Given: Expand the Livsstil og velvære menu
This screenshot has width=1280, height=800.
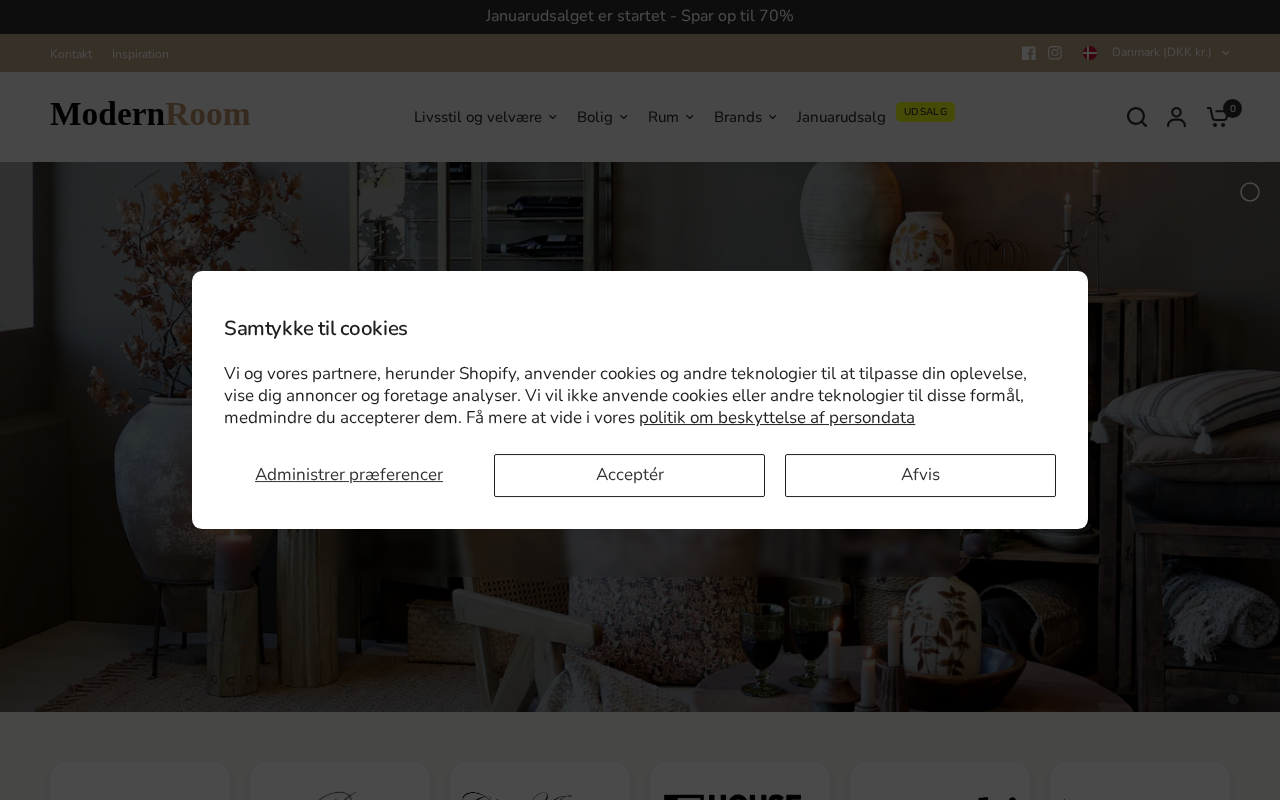Looking at the screenshot, I should (x=485, y=117).
